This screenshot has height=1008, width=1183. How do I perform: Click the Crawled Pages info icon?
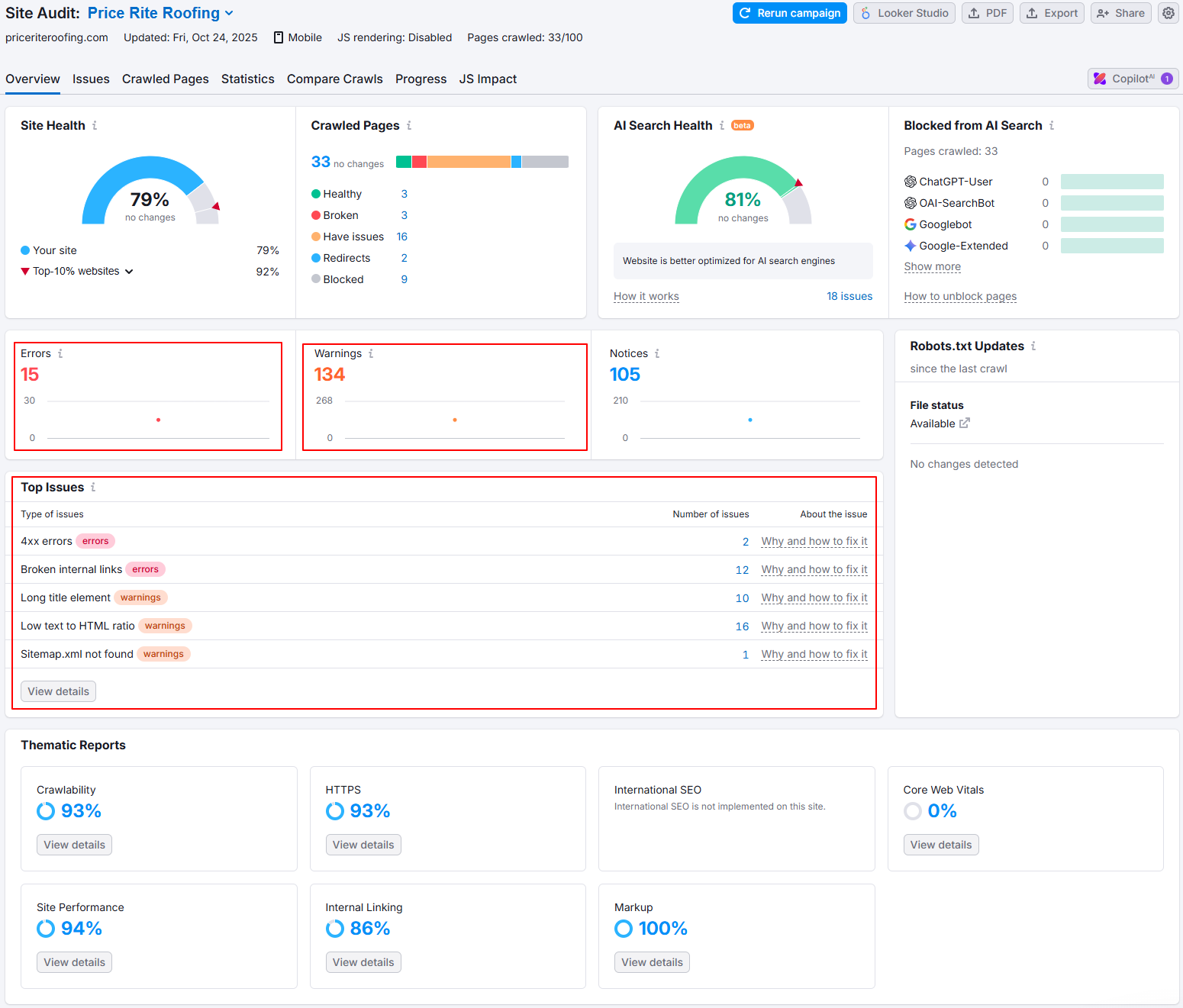pos(409,126)
